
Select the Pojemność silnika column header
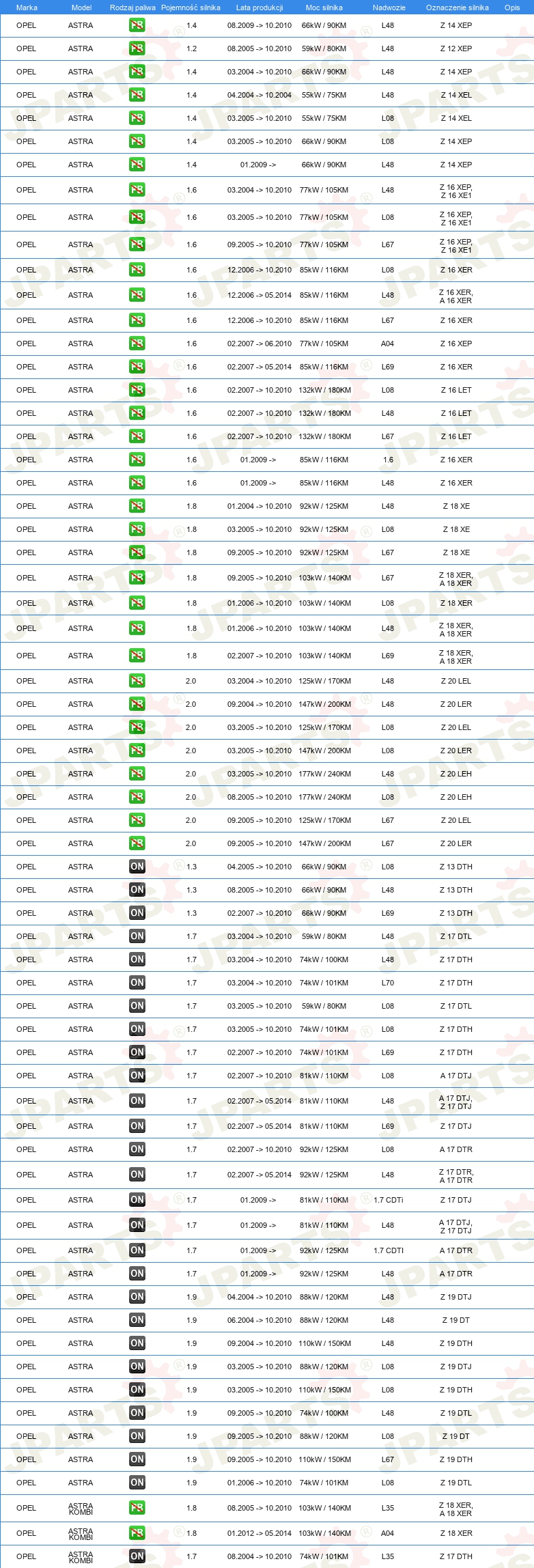coord(191,8)
